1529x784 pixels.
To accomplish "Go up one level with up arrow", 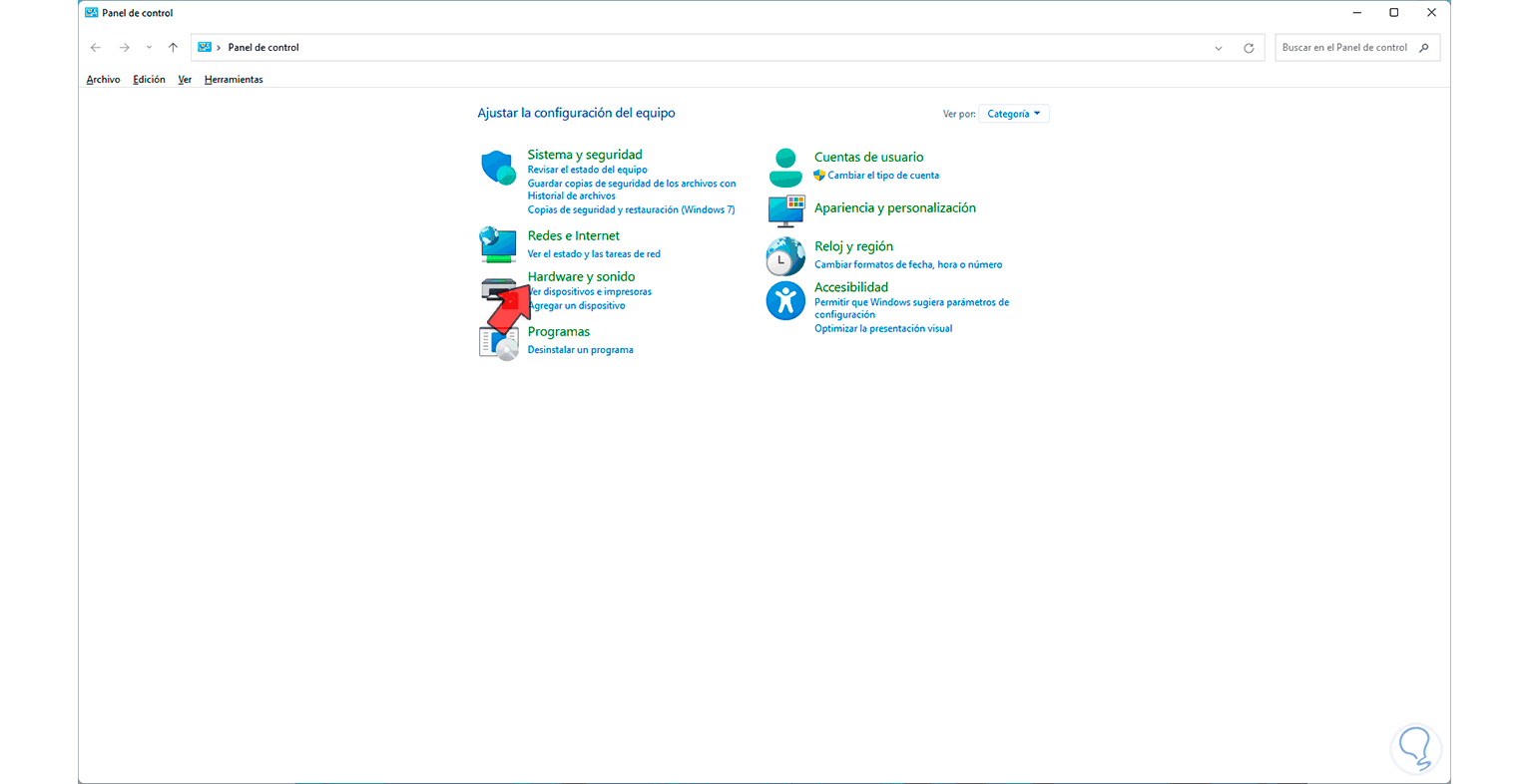I will point(173,48).
